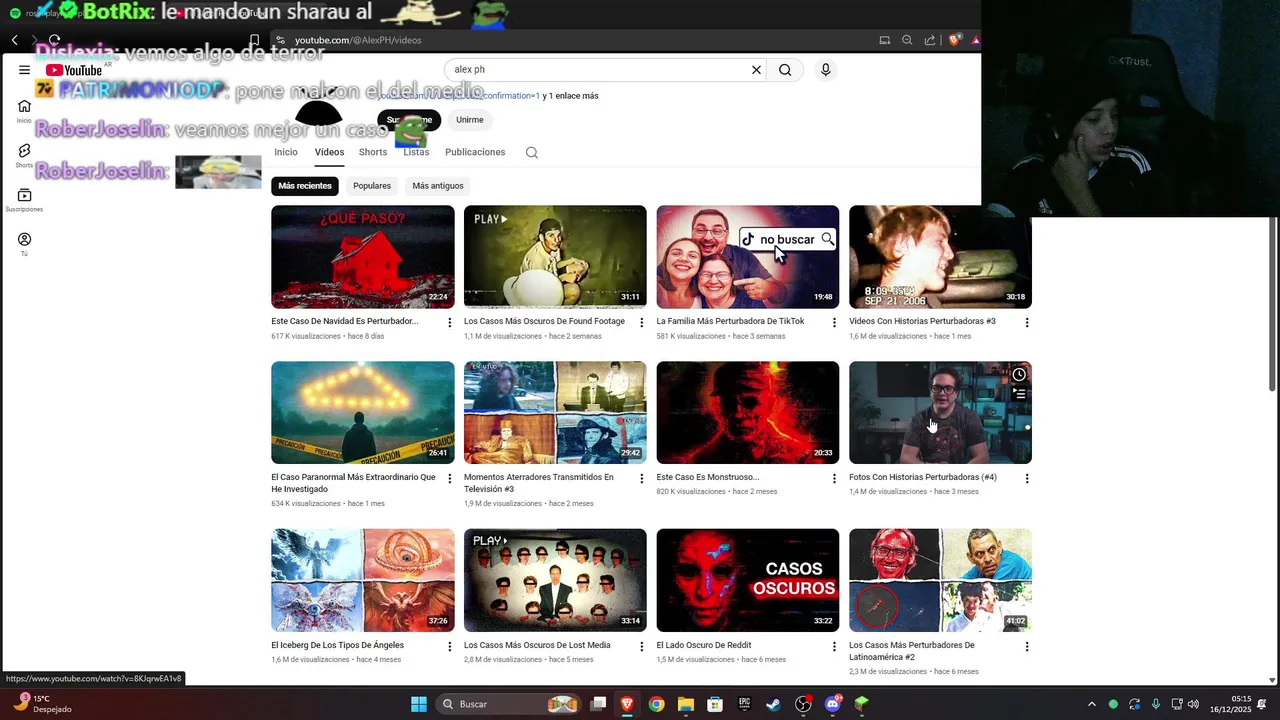Image resolution: width=1280 pixels, height=720 pixels.
Task: Play the 'no buscar' TikTok family thumbnail
Action: (x=748, y=257)
